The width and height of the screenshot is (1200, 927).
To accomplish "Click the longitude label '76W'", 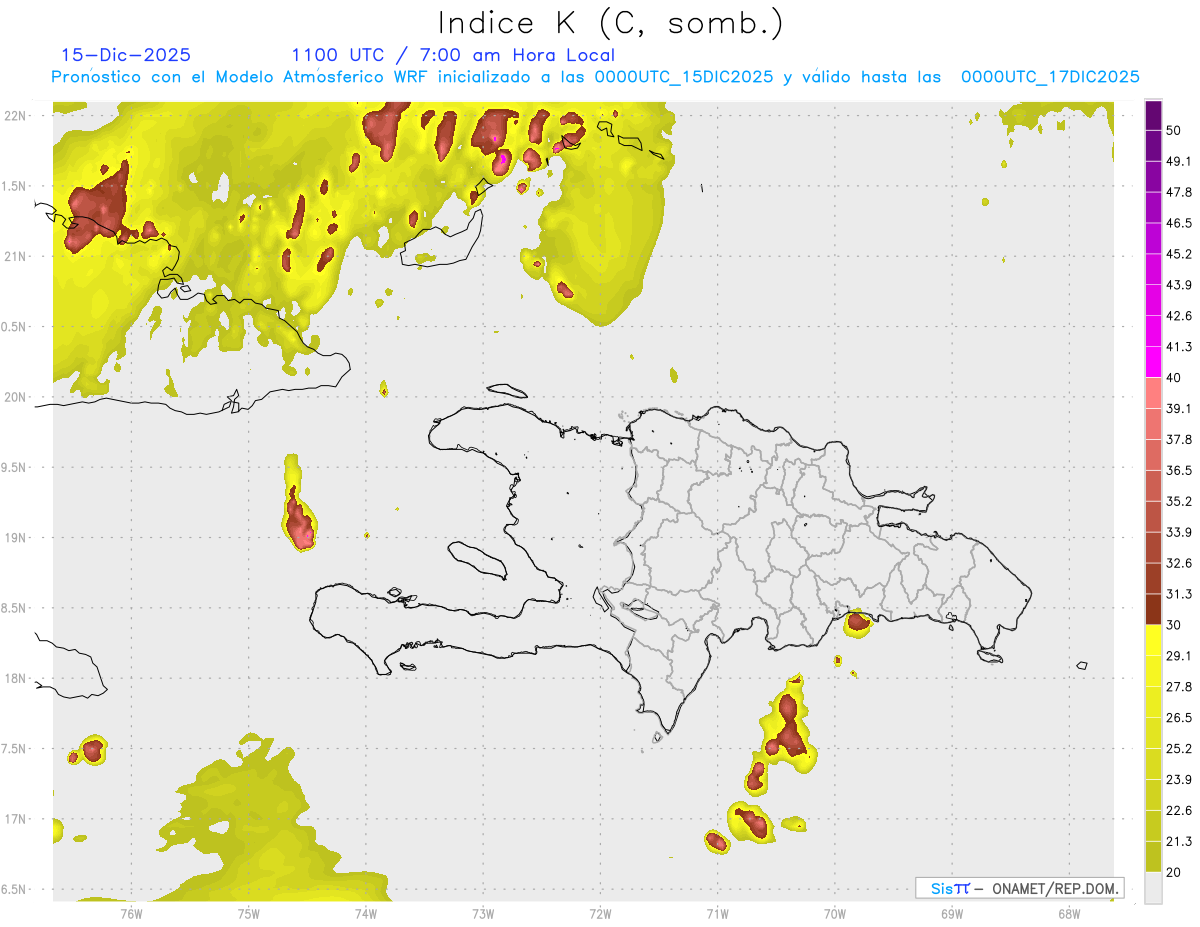I will [131, 913].
